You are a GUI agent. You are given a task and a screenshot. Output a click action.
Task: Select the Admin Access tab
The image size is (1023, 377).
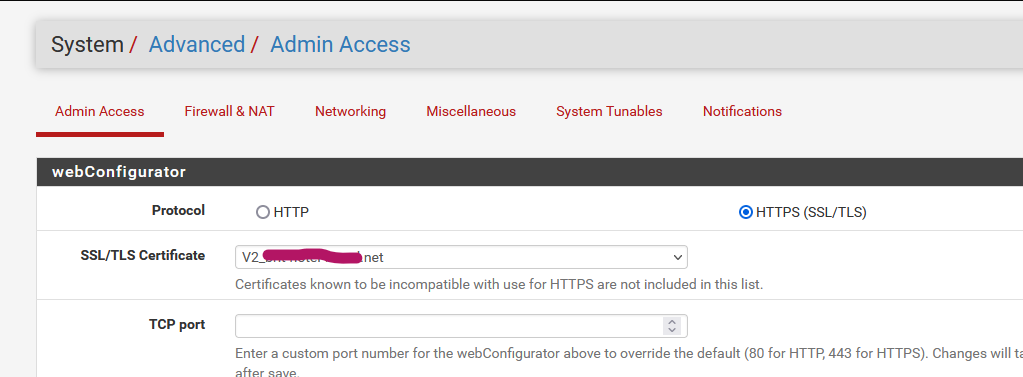coord(100,112)
